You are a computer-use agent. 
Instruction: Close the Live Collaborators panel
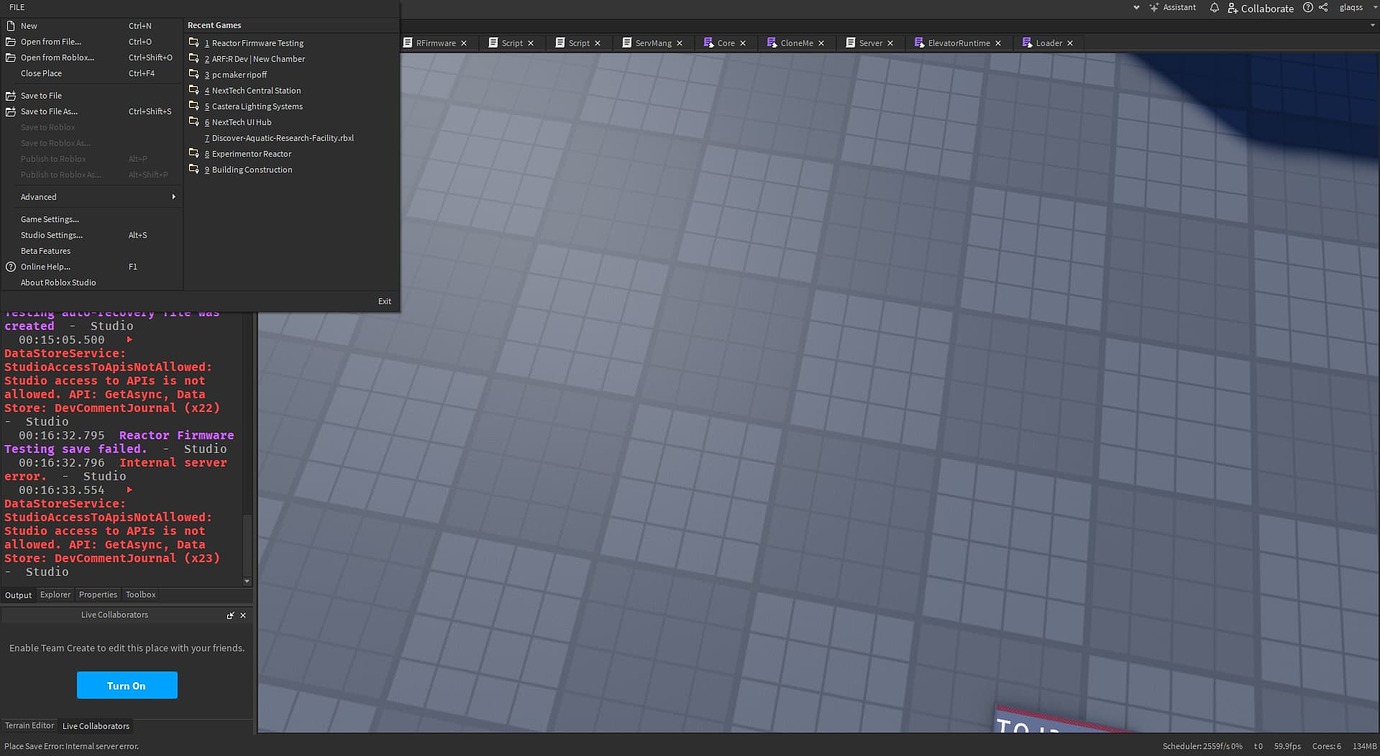click(243, 616)
